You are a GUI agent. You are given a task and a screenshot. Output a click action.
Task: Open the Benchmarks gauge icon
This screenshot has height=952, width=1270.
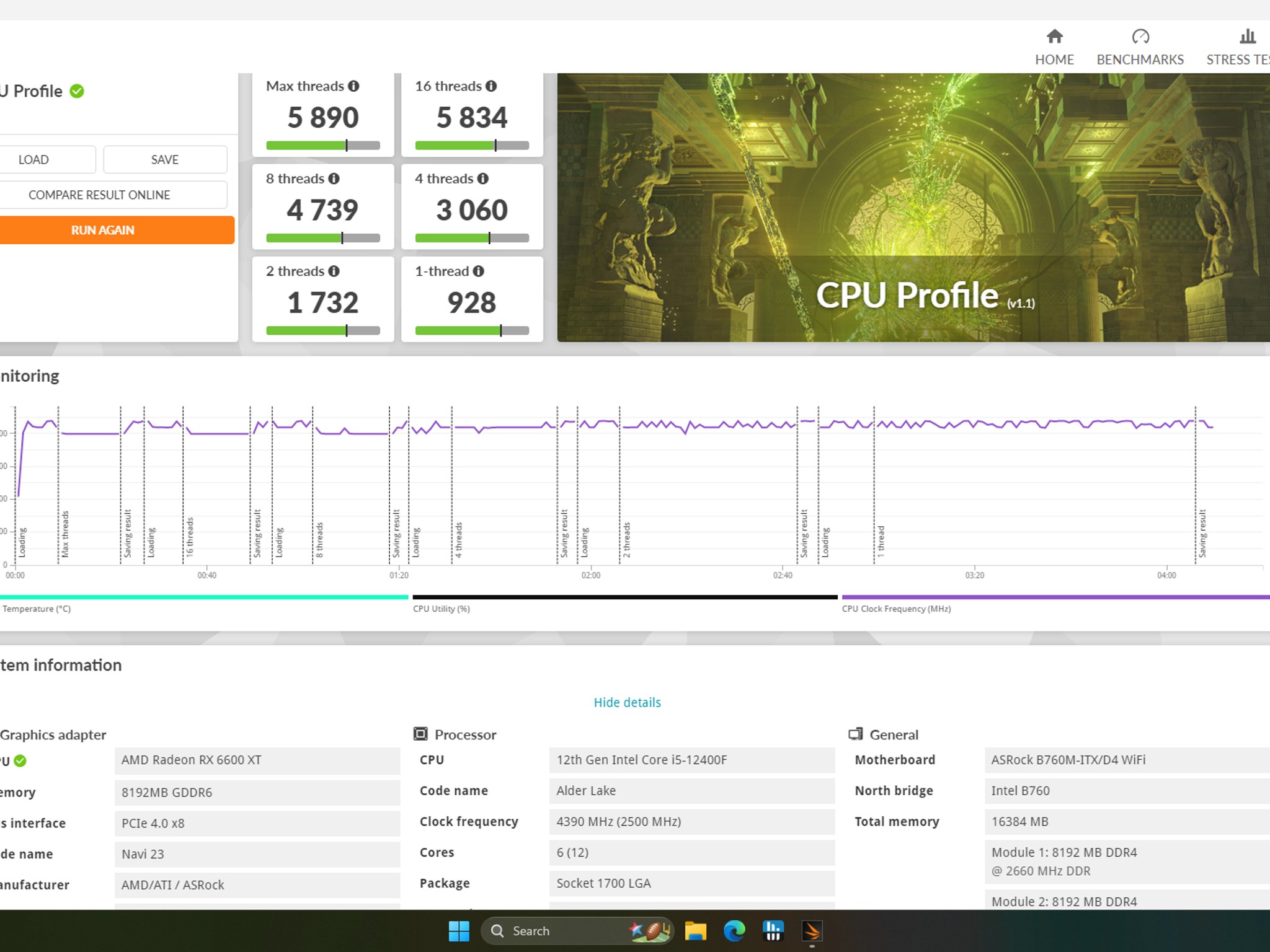click(x=1140, y=37)
